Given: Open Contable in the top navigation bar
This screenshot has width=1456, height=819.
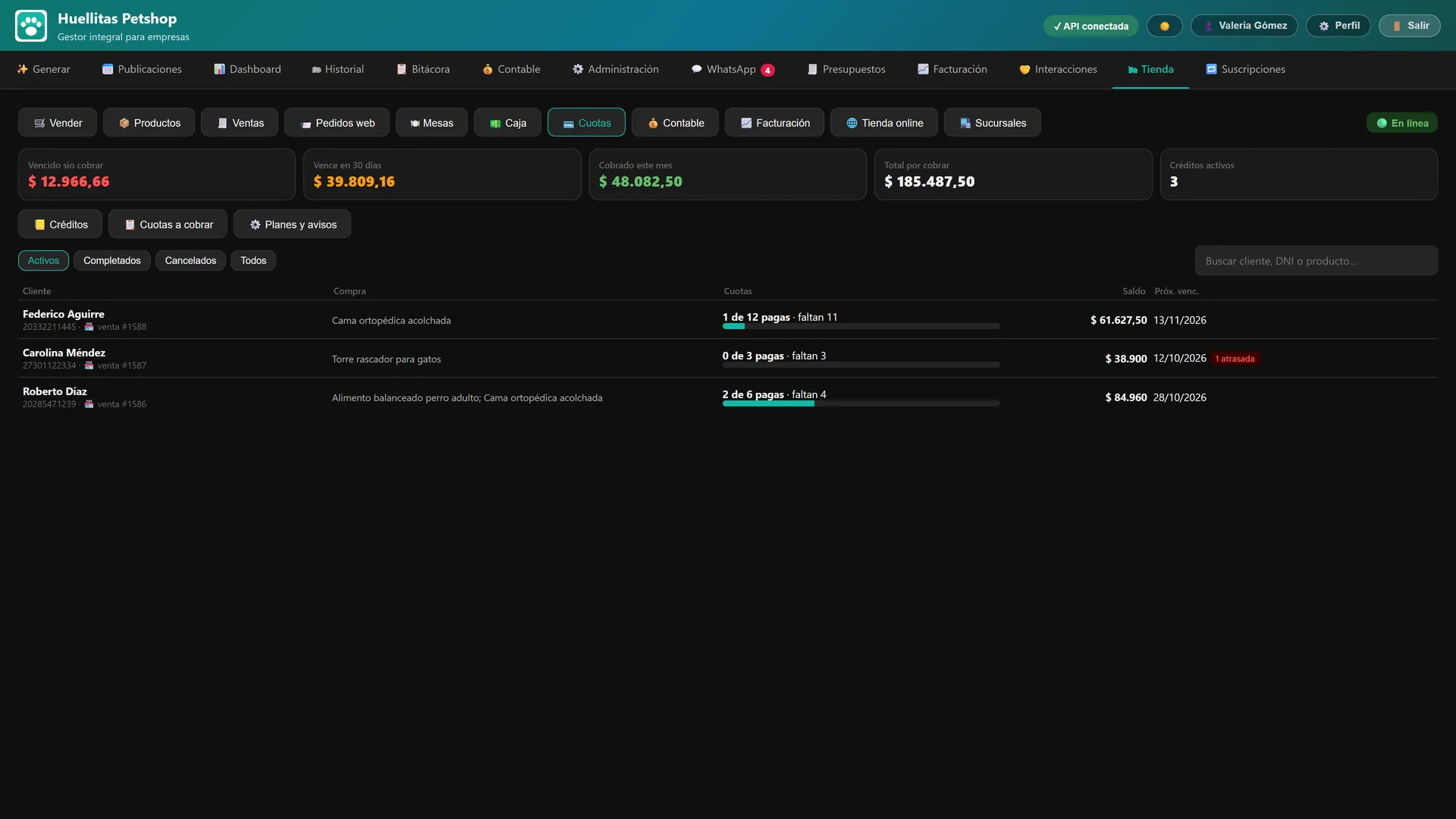Looking at the screenshot, I should 511,69.
